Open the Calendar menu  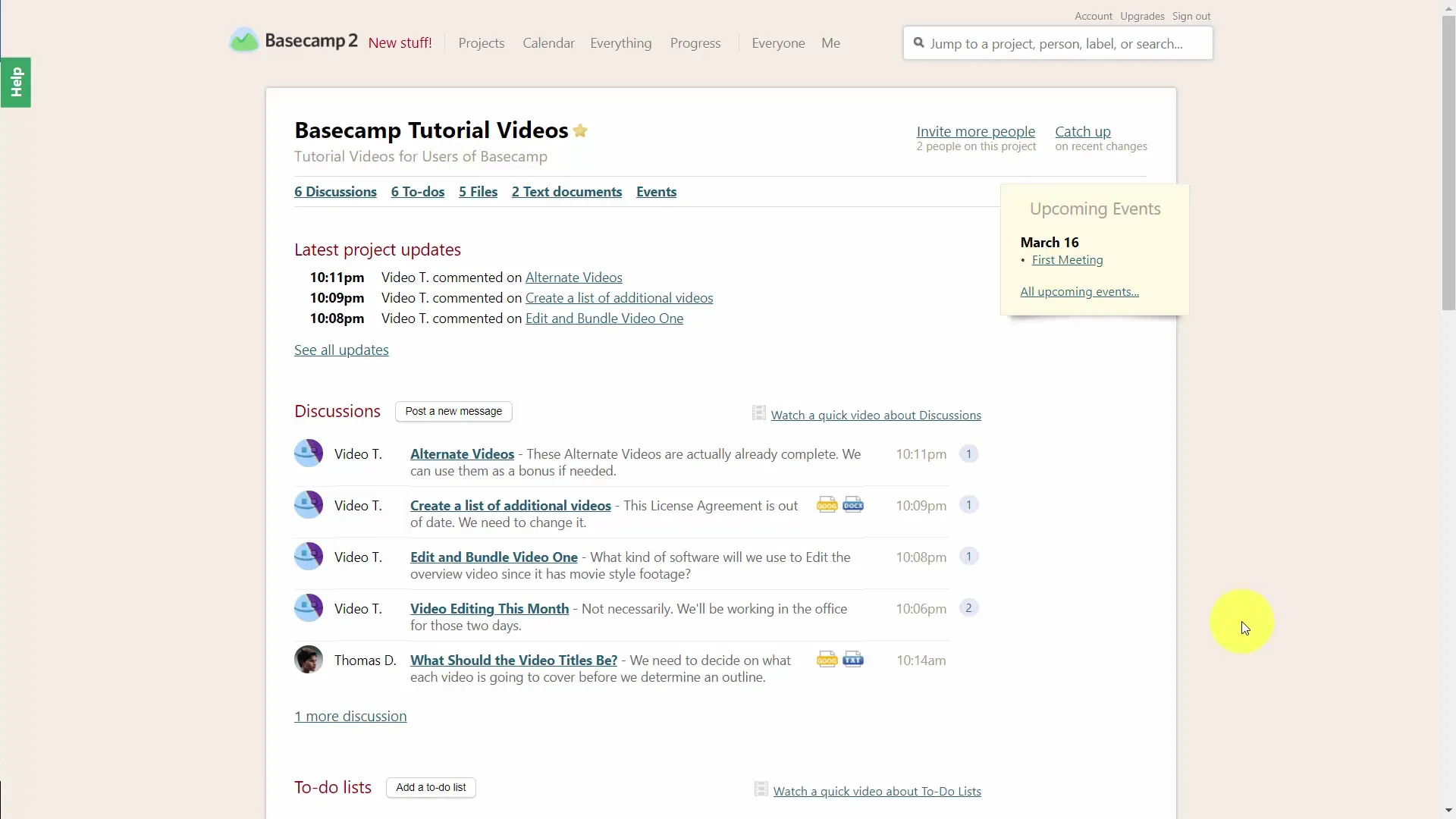click(548, 43)
